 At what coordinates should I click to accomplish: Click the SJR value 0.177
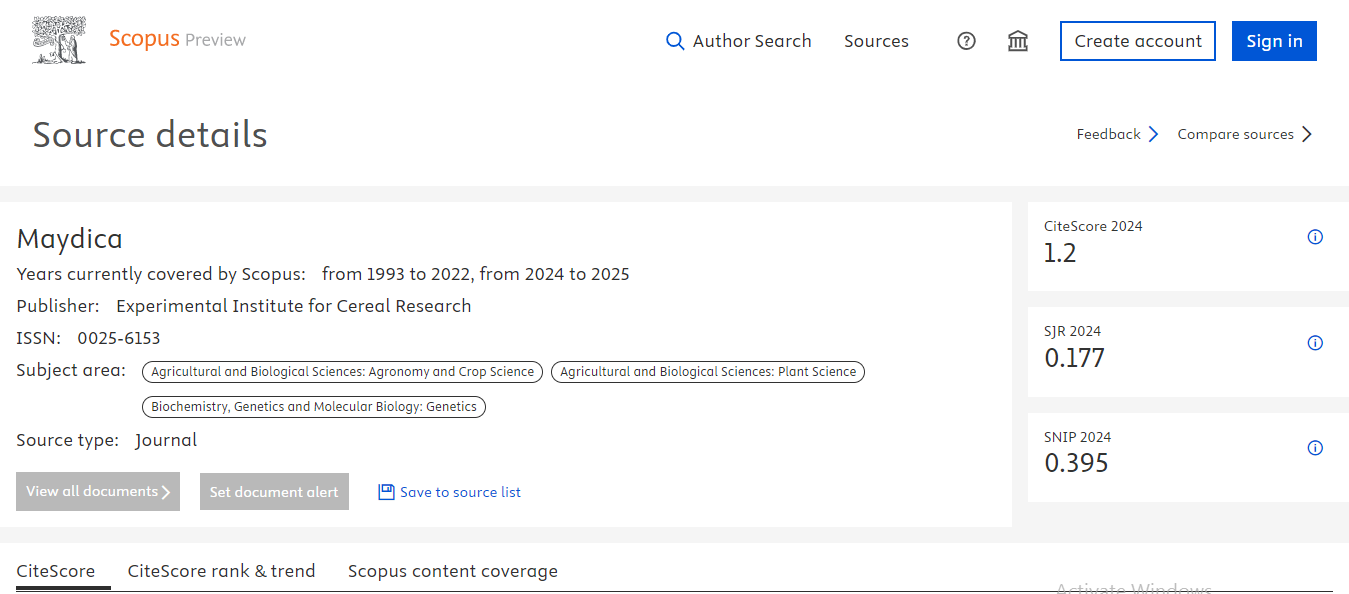coord(1074,358)
